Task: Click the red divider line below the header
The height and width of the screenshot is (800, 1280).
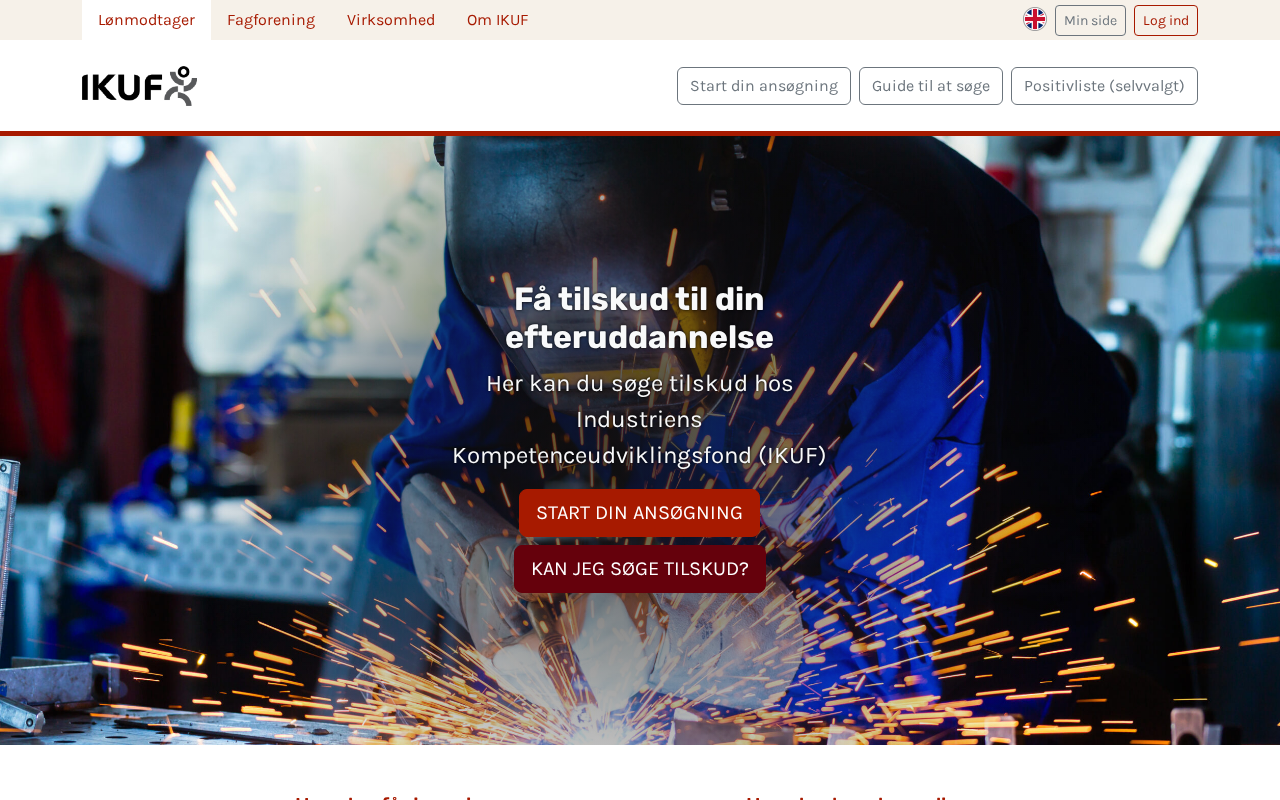Action: [640, 133]
